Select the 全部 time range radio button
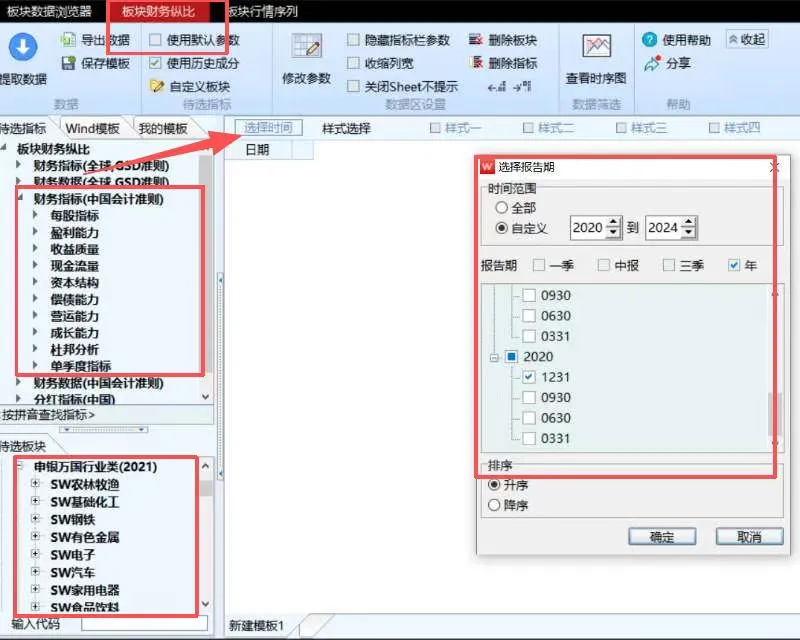This screenshot has height=640, width=800. 502,207
